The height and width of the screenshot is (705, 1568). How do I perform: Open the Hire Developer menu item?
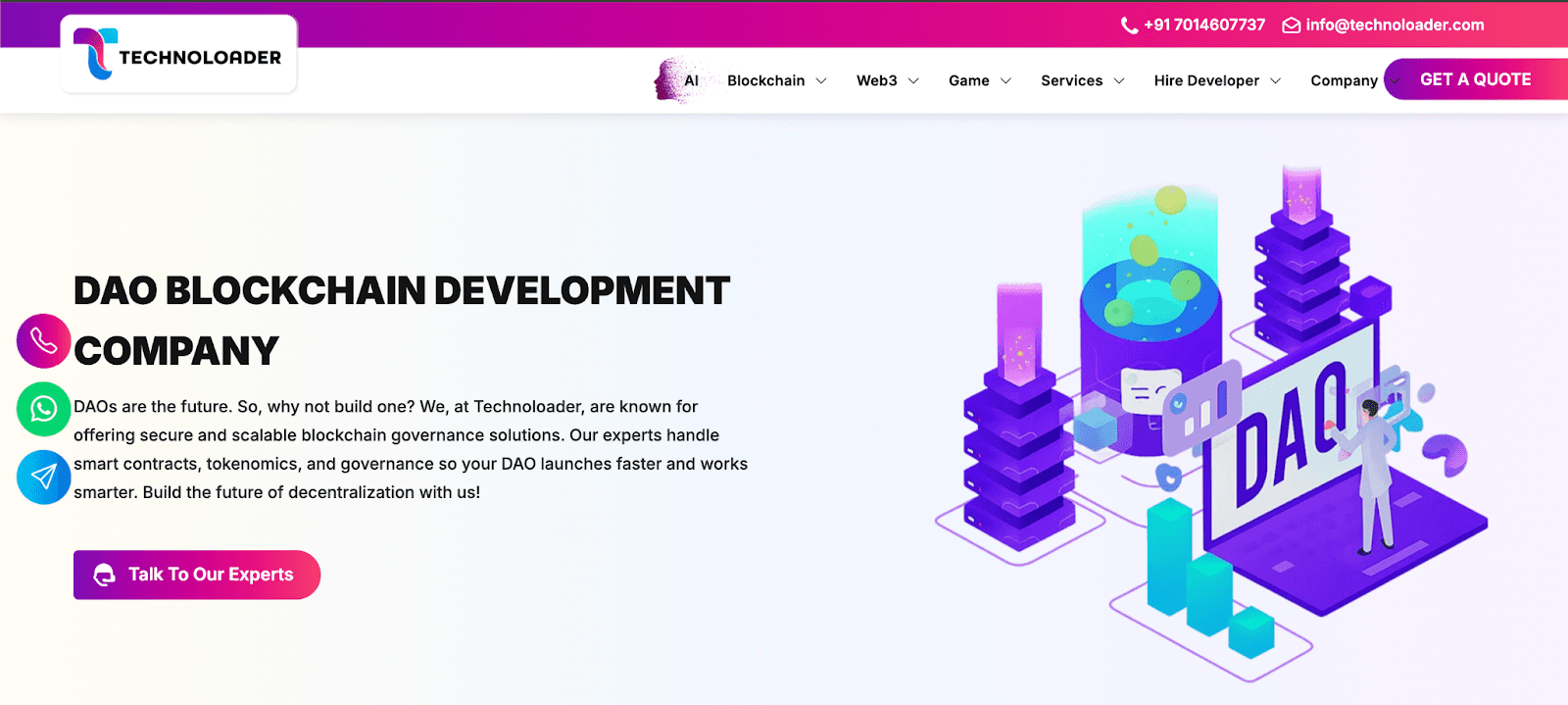point(1206,80)
